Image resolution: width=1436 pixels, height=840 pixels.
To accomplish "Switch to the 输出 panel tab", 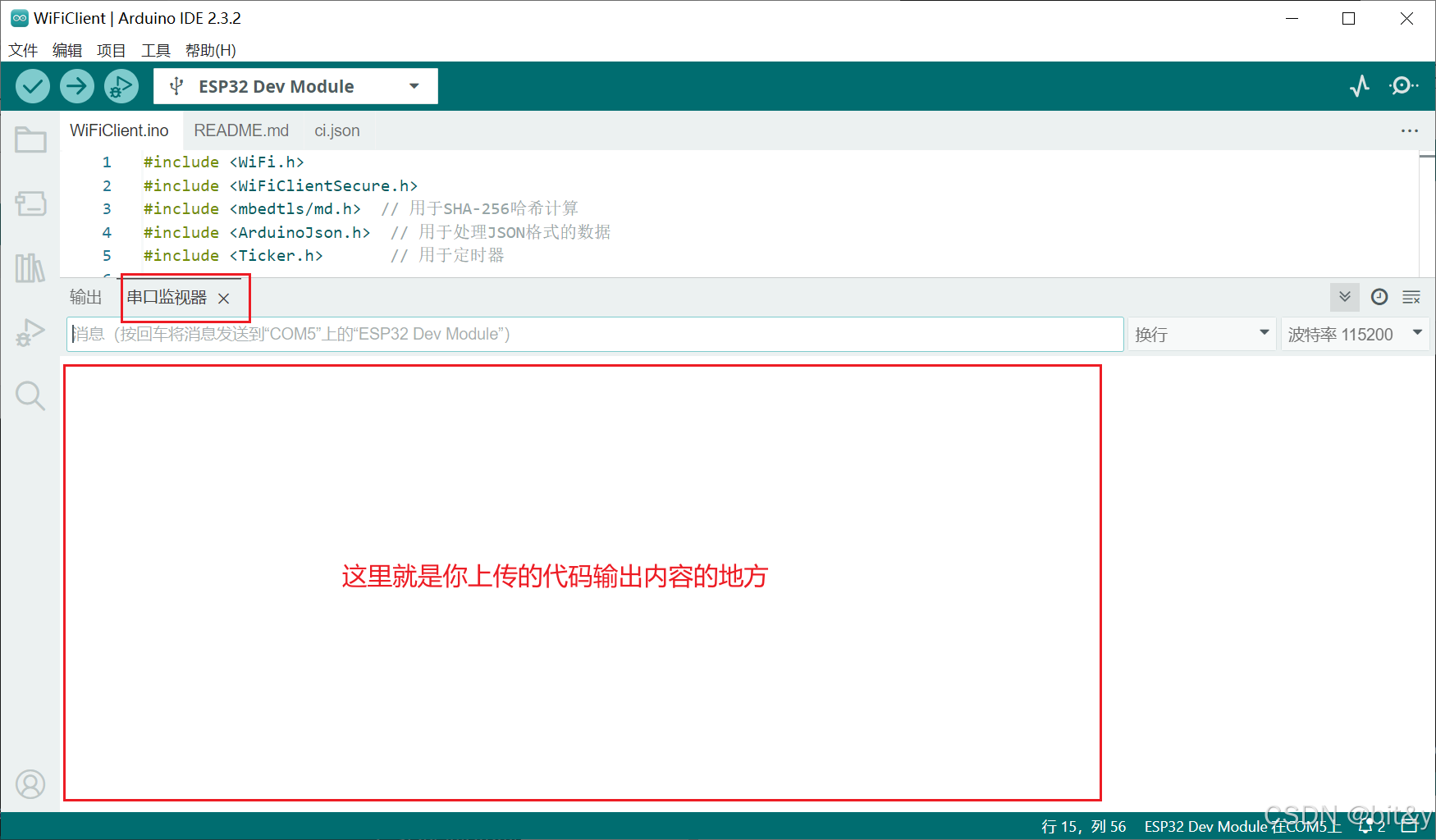I will [x=86, y=297].
